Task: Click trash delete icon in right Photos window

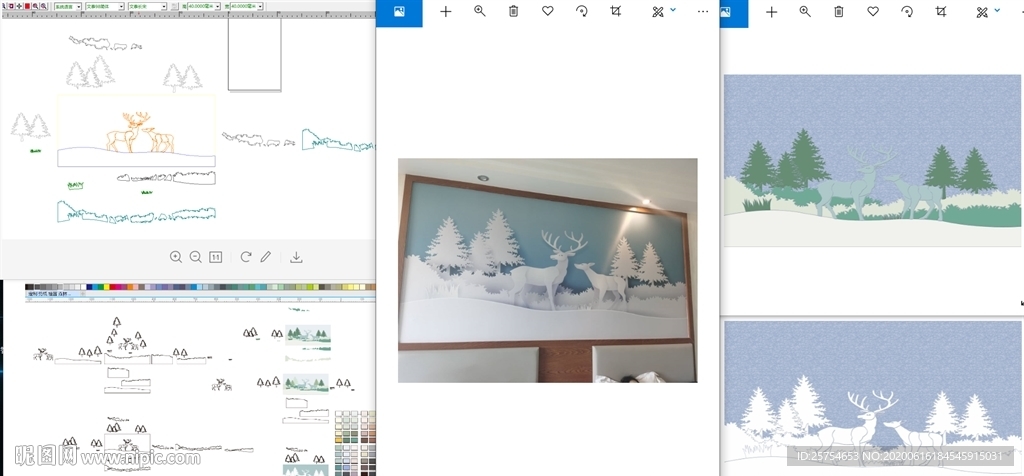Action: pyautogui.click(x=839, y=12)
